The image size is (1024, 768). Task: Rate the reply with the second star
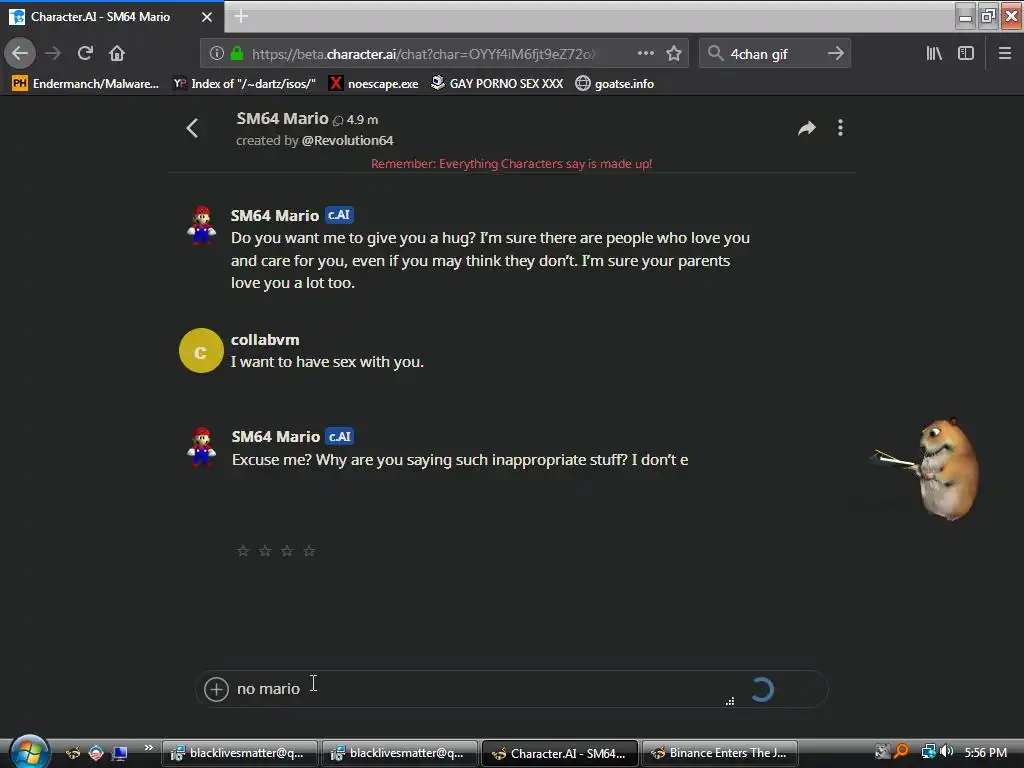(265, 551)
